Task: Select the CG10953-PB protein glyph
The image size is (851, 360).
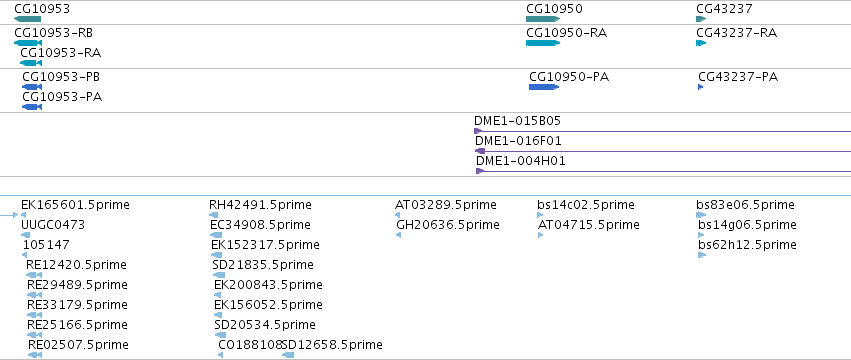Action: 31,87
